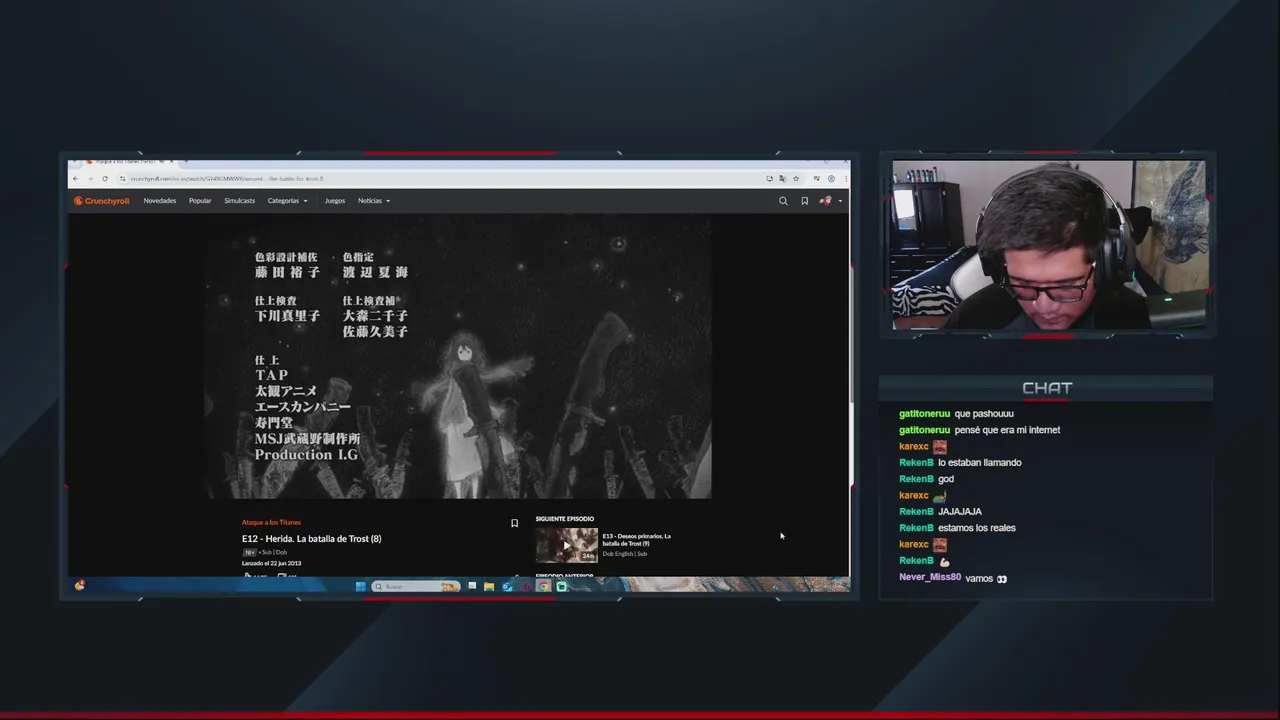
Task: Play next episode E13 thumbnail
Action: pos(566,545)
